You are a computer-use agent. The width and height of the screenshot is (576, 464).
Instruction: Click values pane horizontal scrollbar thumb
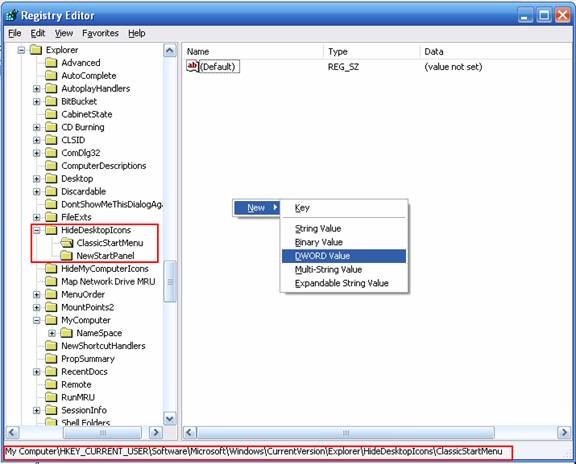pos(346,432)
